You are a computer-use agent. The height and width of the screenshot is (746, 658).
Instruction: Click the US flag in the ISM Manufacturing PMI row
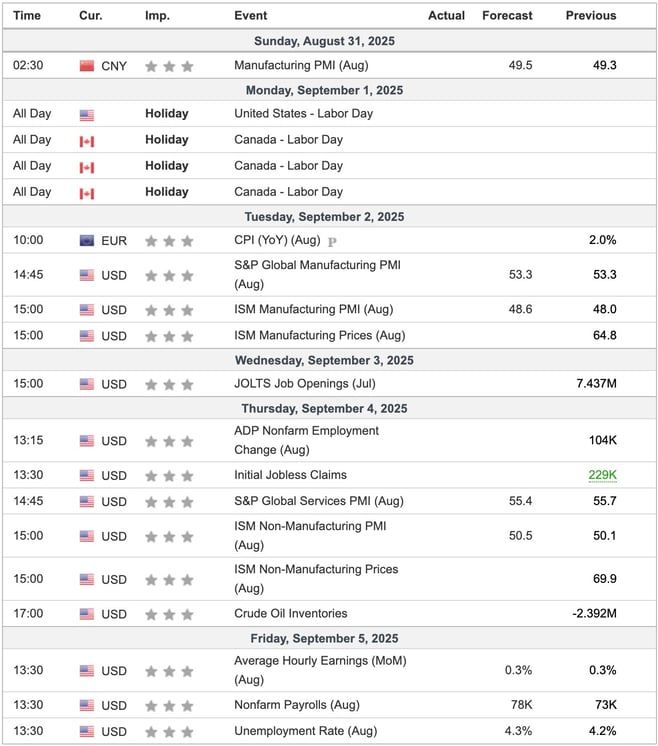point(87,310)
